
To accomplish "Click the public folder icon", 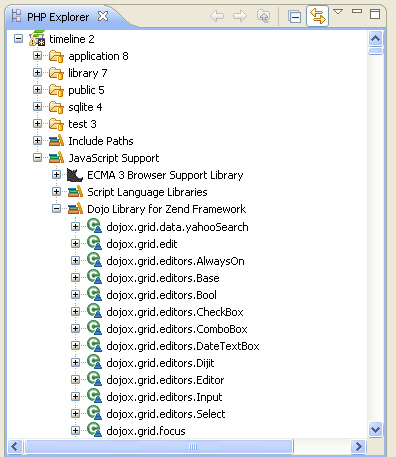I will tap(56, 90).
